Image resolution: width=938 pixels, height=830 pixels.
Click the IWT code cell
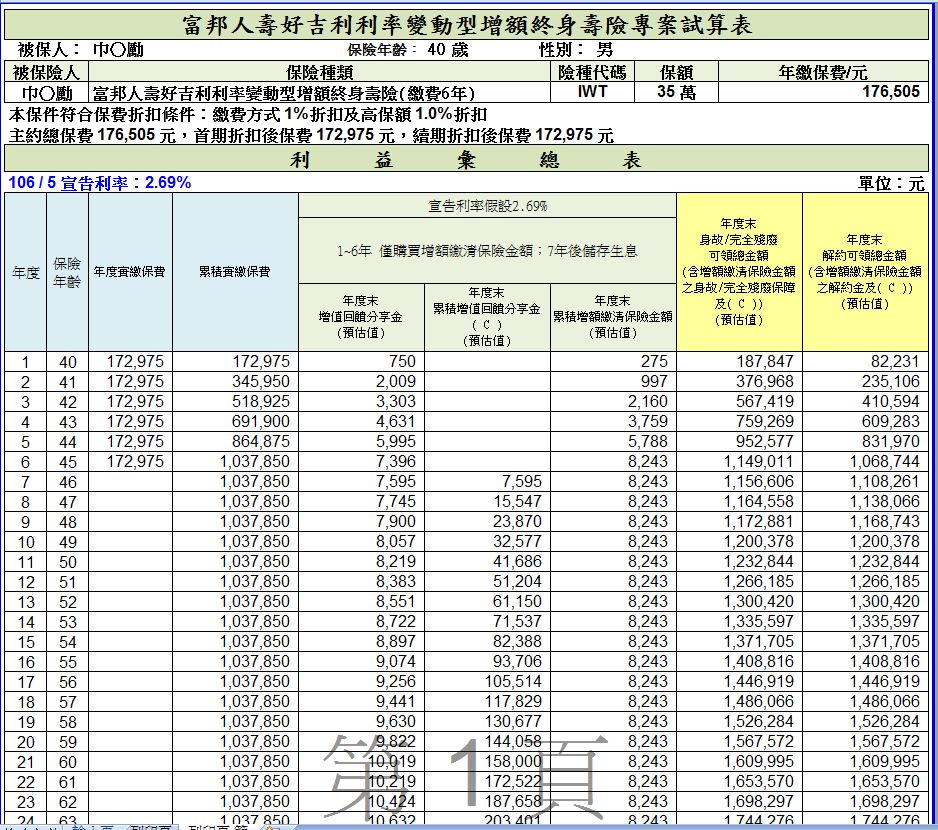(x=592, y=92)
